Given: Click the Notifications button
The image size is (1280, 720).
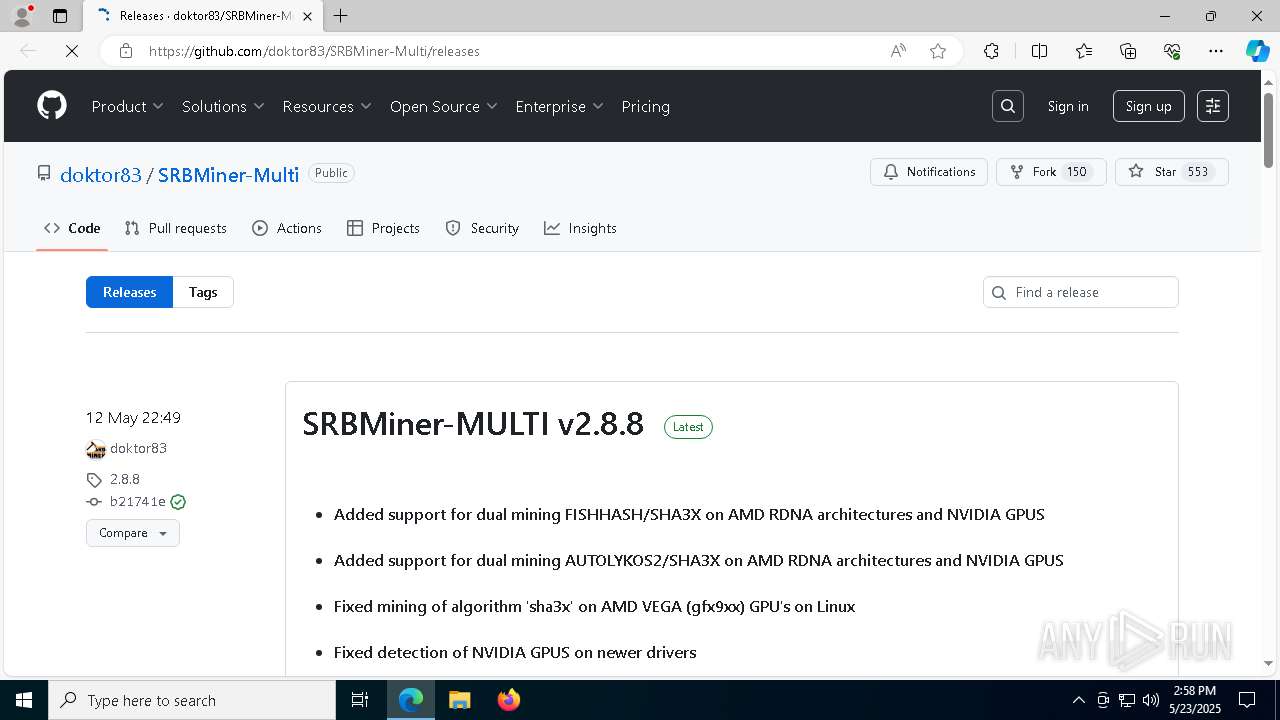Looking at the screenshot, I should tap(929, 172).
